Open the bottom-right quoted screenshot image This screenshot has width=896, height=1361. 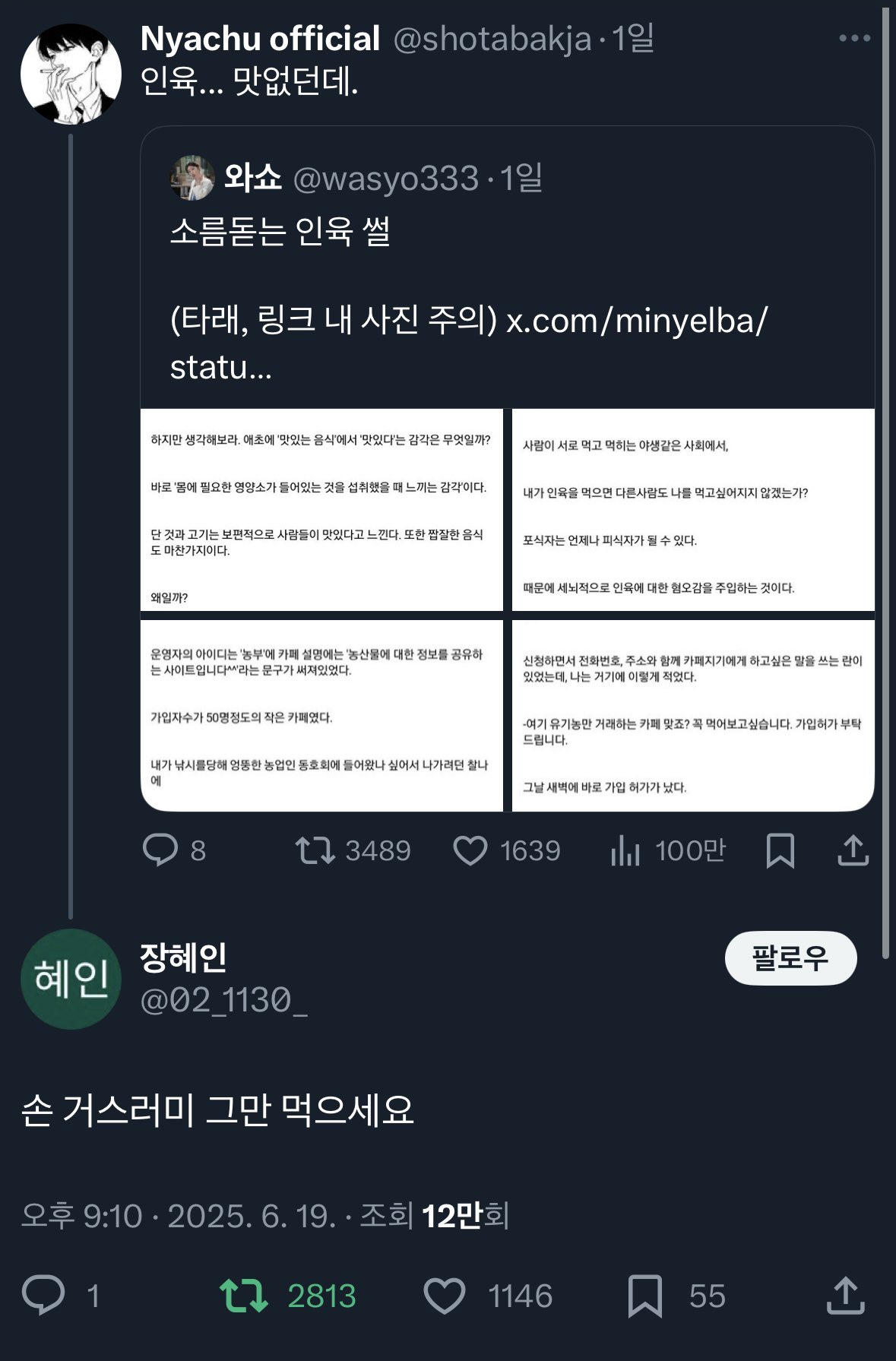(693, 716)
